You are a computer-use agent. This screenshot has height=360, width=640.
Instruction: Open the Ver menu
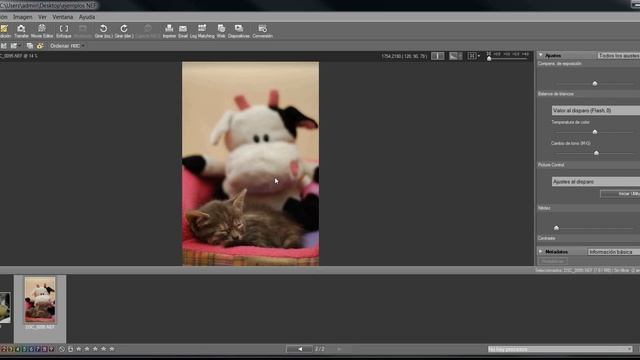42,17
